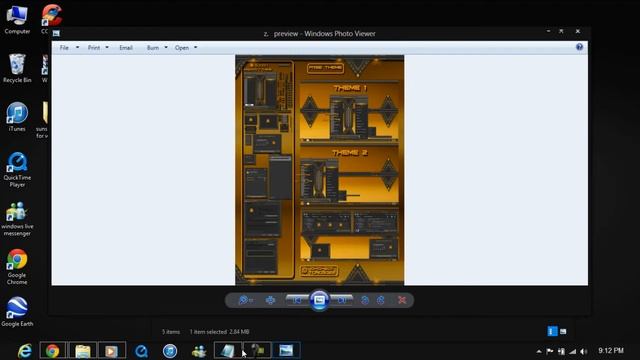The image size is (640, 360).
Task: Select the QuickTime Player desktop shortcut
Action: pyautogui.click(x=17, y=169)
